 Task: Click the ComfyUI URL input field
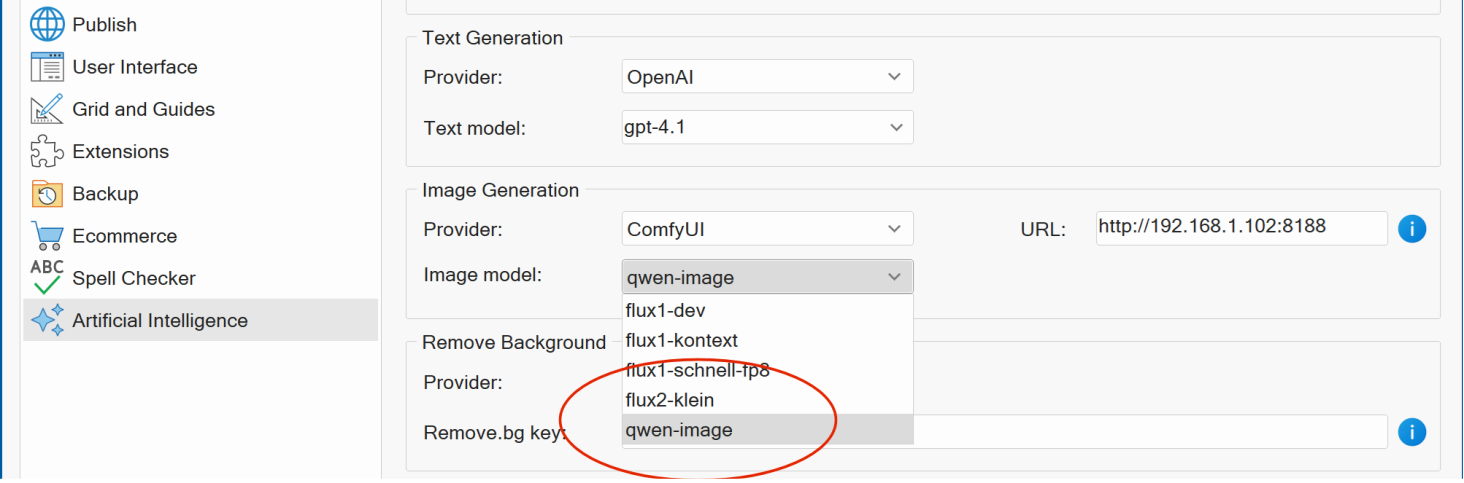[1240, 228]
